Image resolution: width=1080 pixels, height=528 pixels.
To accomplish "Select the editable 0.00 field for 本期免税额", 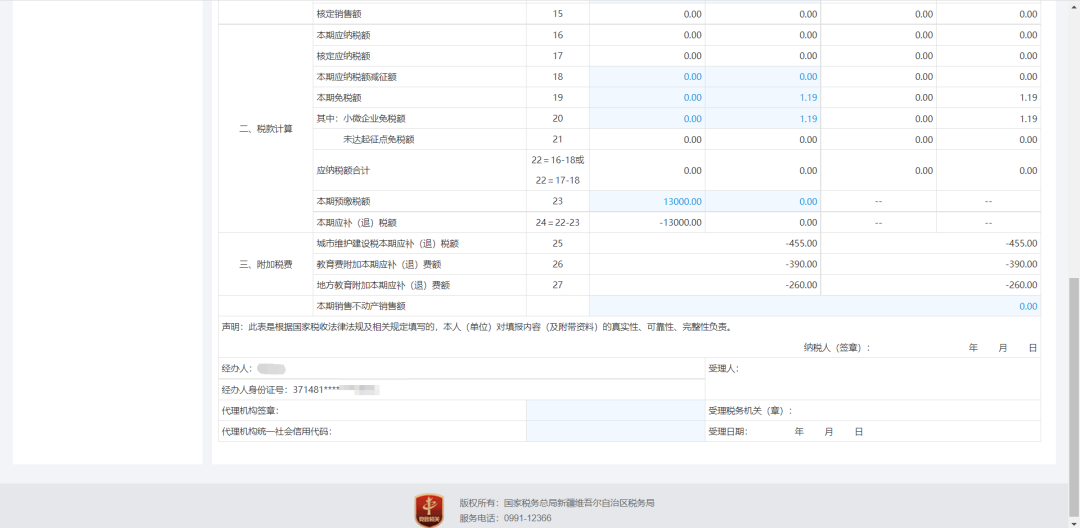I will [647, 98].
